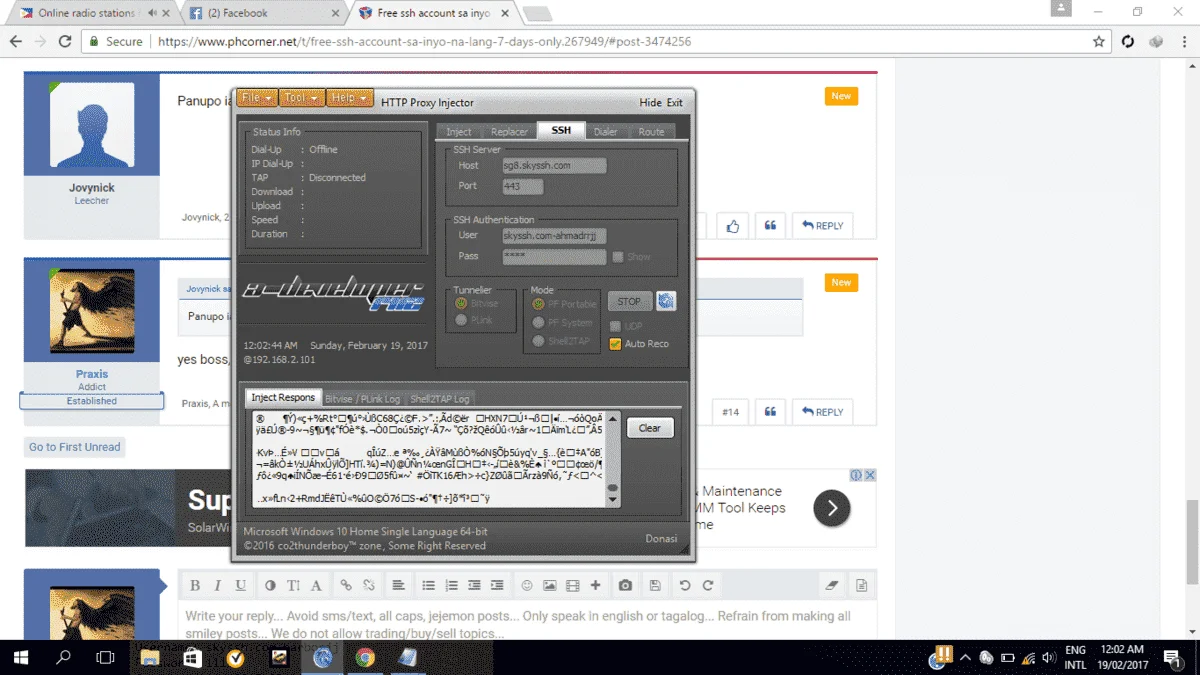Toggle the BB code source mode icon
Image resolution: width=1200 pixels, height=675 pixels.
(x=861, y=585)
